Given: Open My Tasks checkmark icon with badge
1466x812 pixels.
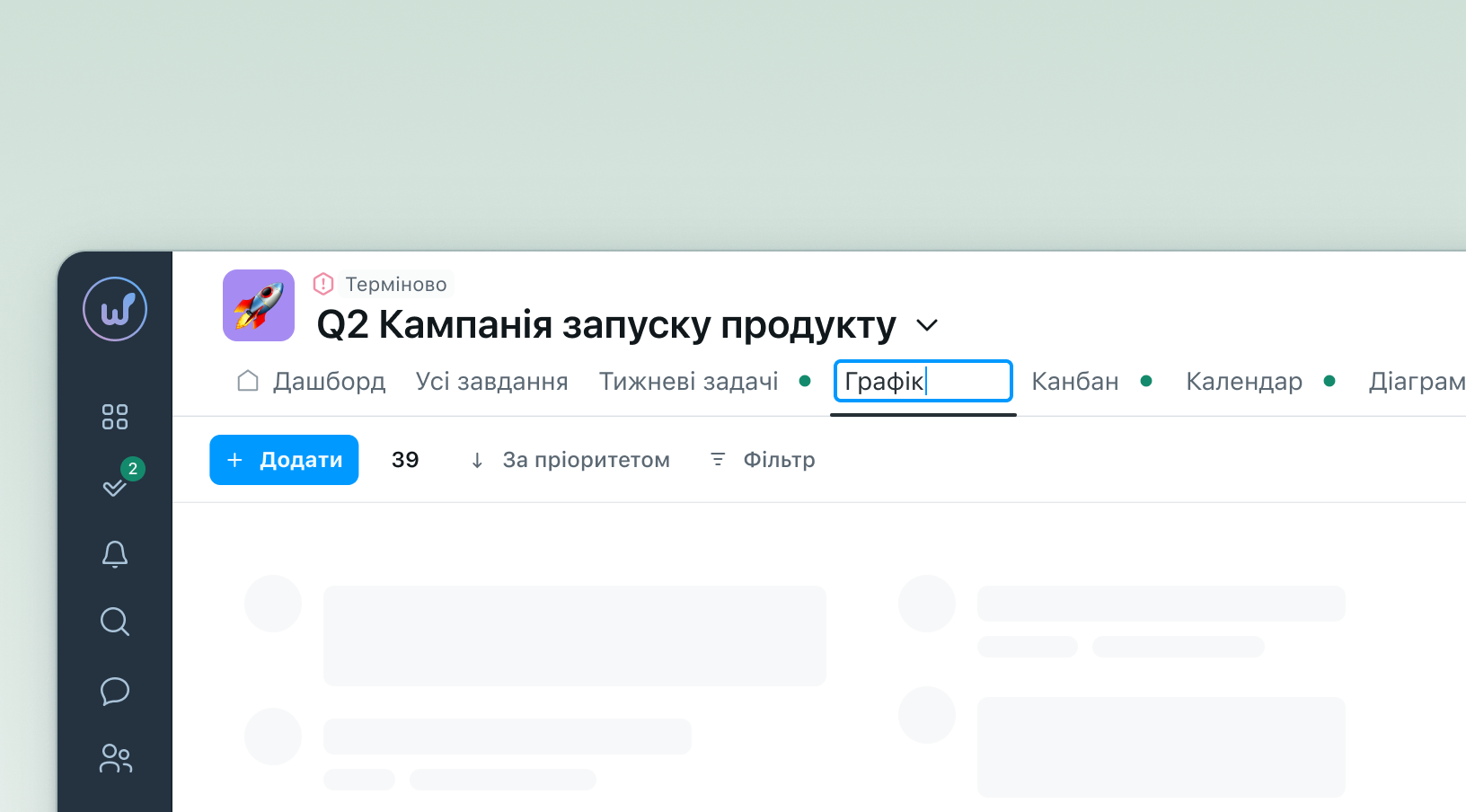Looking at the screenshot, I should click(x=115, y=486).
